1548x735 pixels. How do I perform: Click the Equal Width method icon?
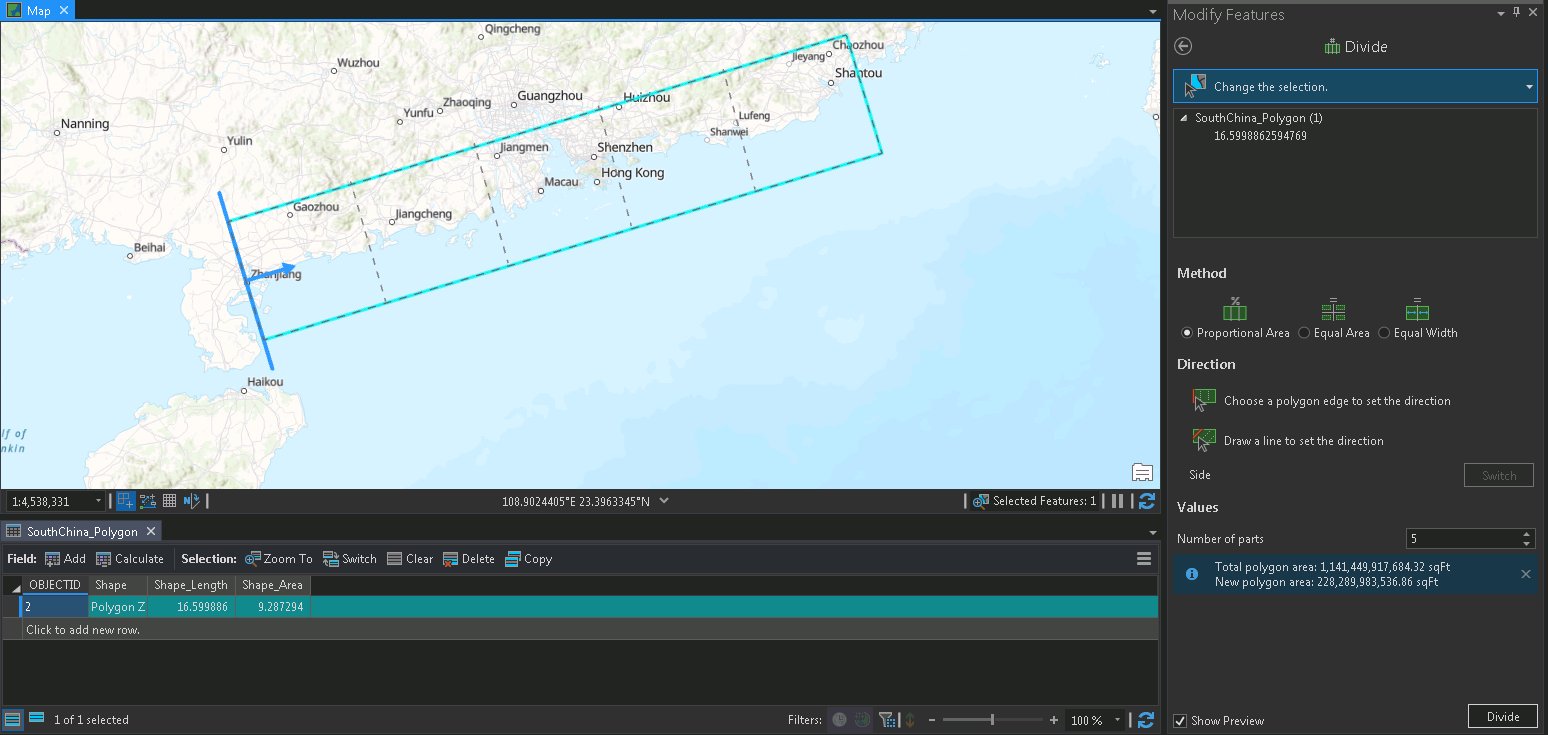click(1417, 310)
